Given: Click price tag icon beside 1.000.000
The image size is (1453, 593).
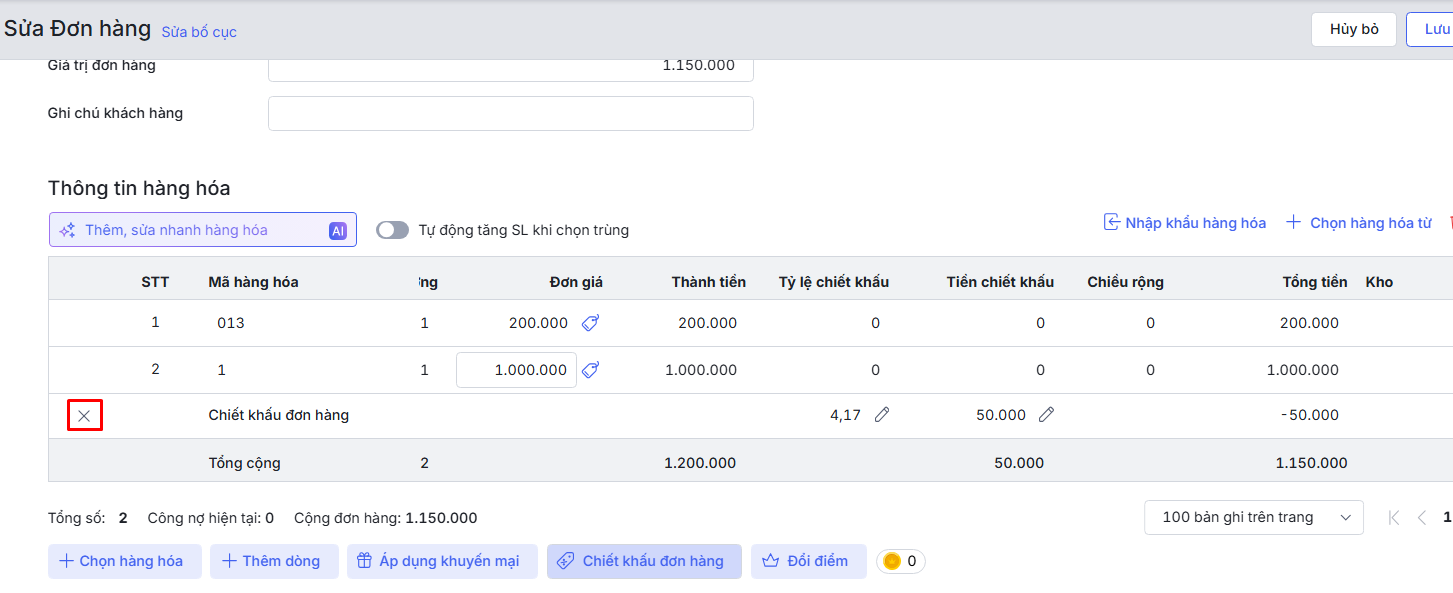Looking at the screenshot, I should 590,370.
